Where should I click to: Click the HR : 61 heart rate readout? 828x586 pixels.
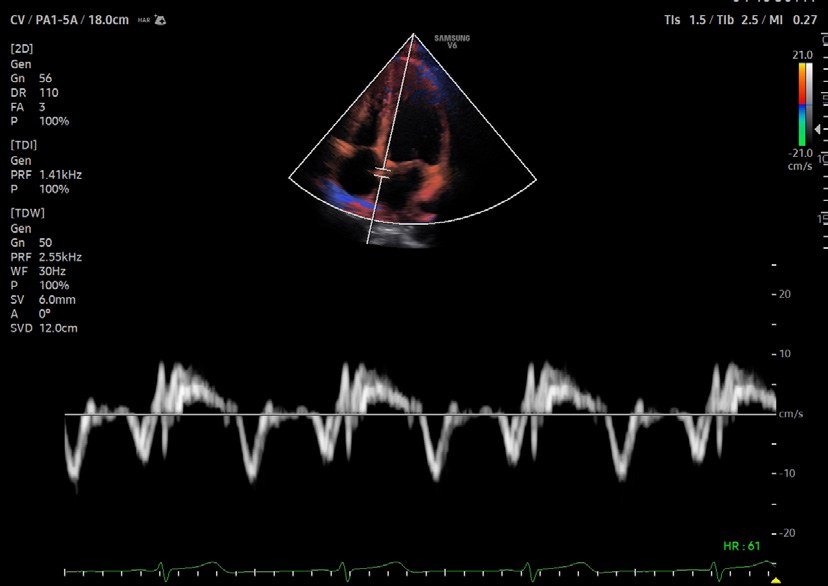741,546
